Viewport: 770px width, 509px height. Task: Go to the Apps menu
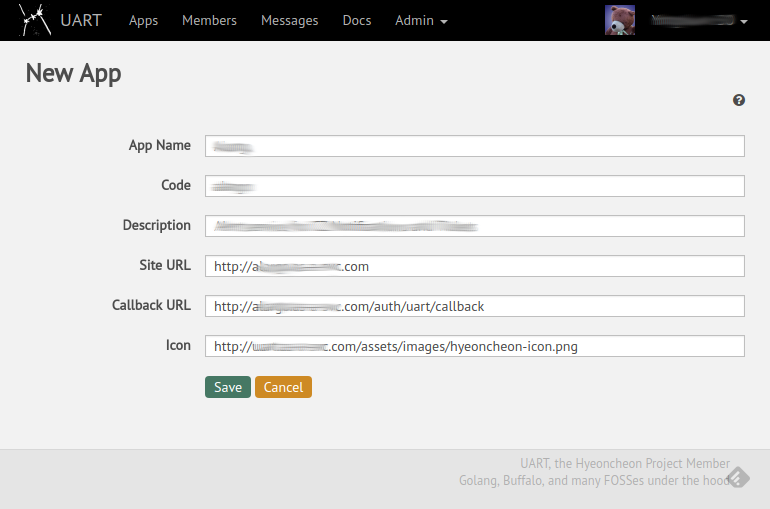[143, 21]
